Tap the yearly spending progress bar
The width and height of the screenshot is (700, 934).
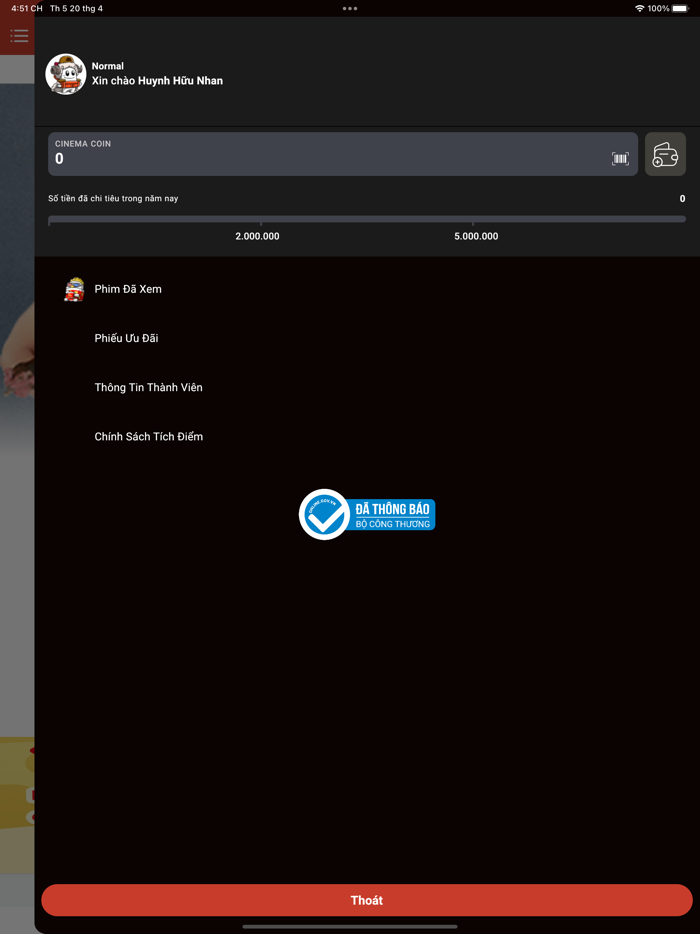367,219
